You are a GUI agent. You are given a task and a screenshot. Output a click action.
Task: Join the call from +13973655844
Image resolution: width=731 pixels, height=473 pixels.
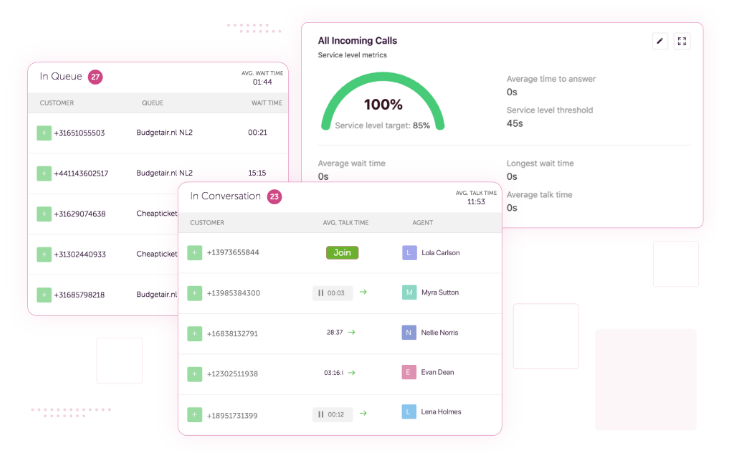click(x=341, y=253)
